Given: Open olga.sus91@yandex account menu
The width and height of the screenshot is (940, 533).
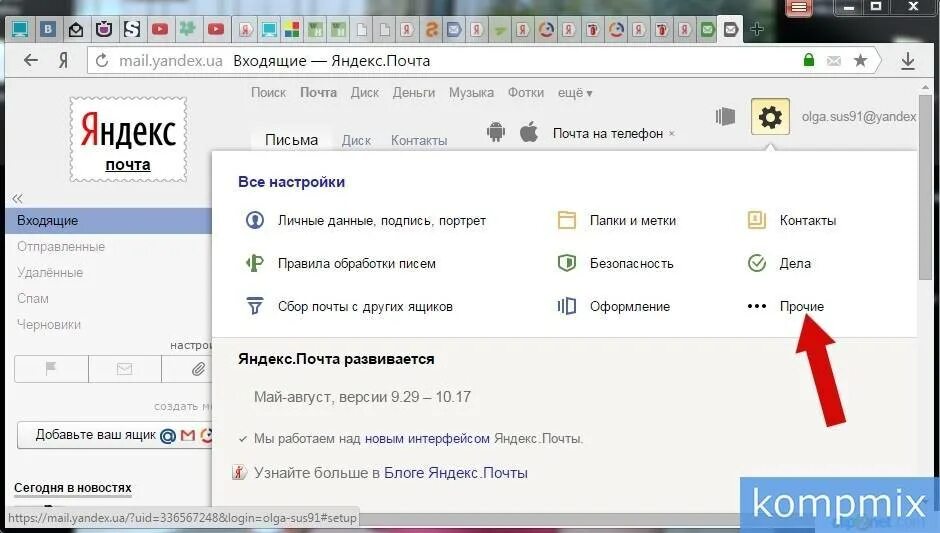Looking at the screenshot, I should pyautogui.click(x=859, y=116).
